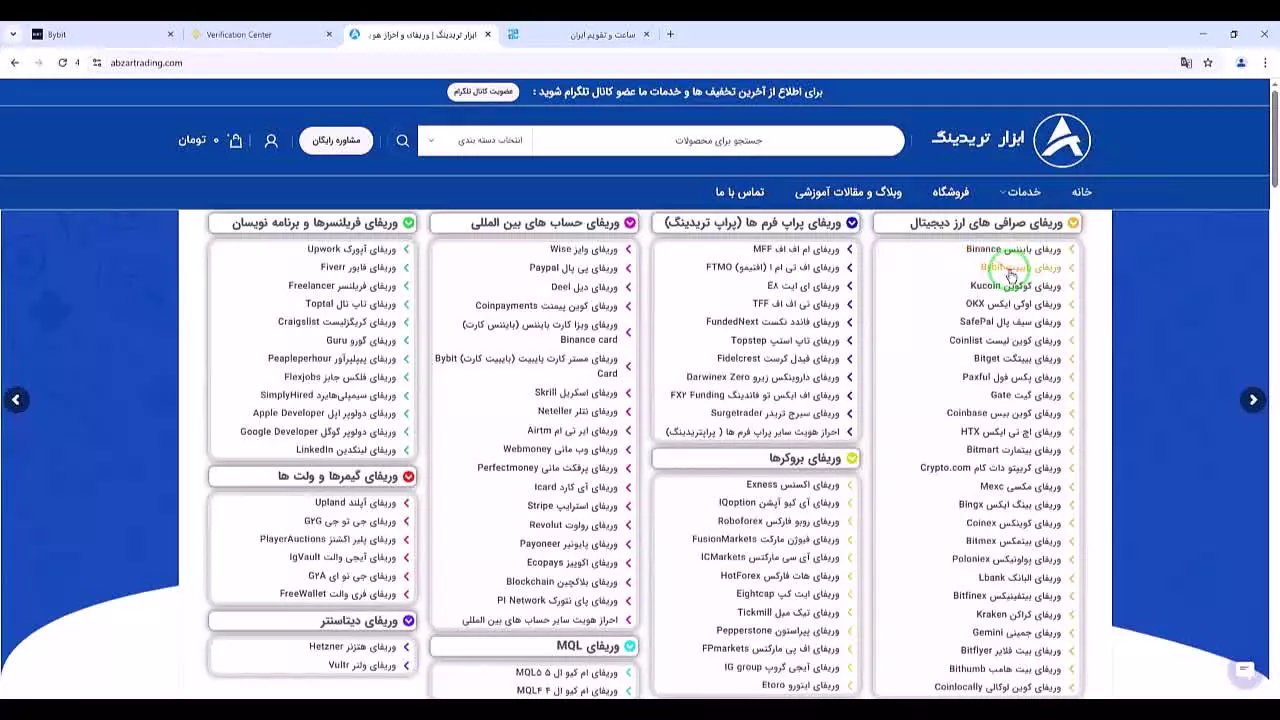
Task: Click the browser back arrow
Action: 14,62
